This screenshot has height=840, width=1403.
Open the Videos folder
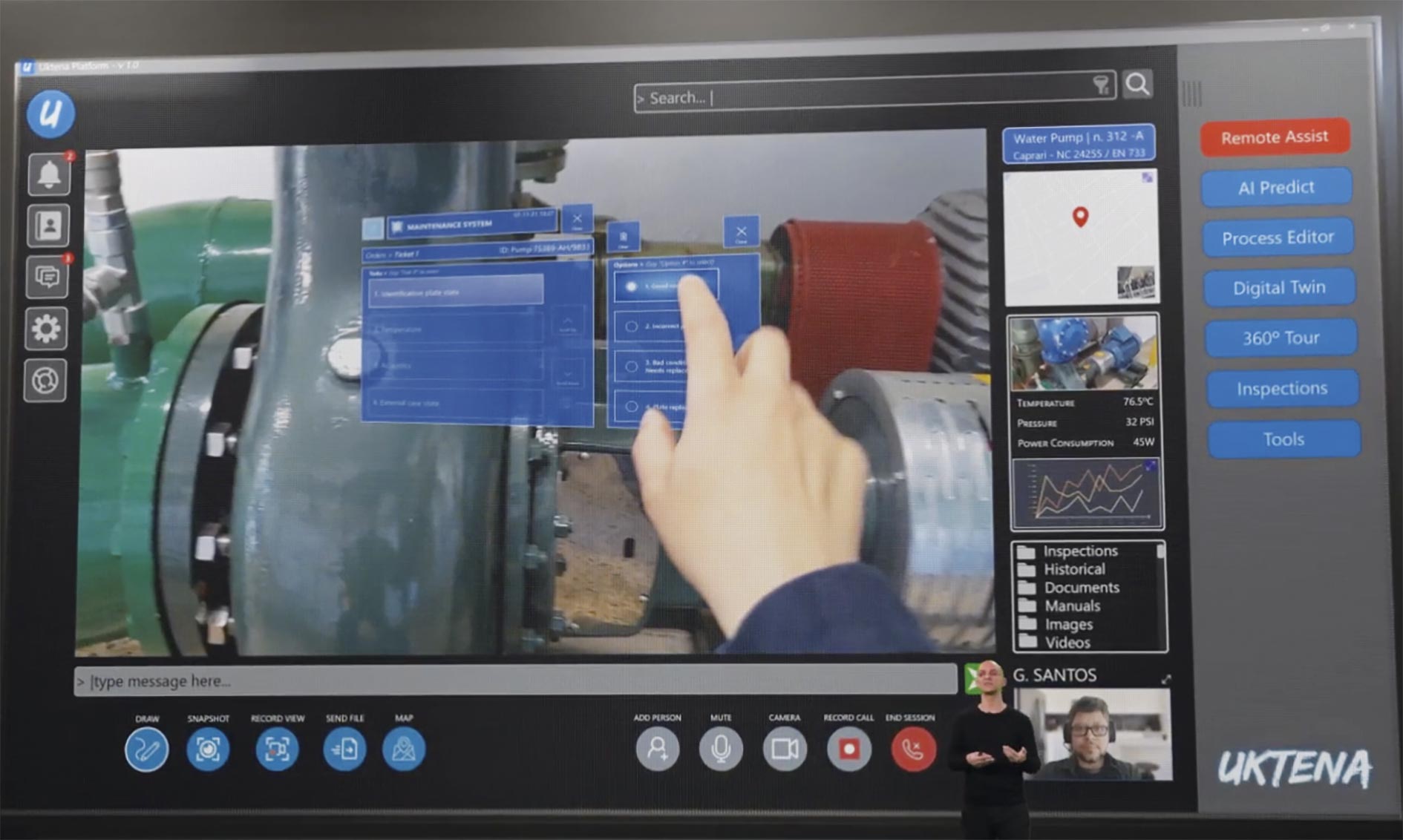tap(1055, 643)
